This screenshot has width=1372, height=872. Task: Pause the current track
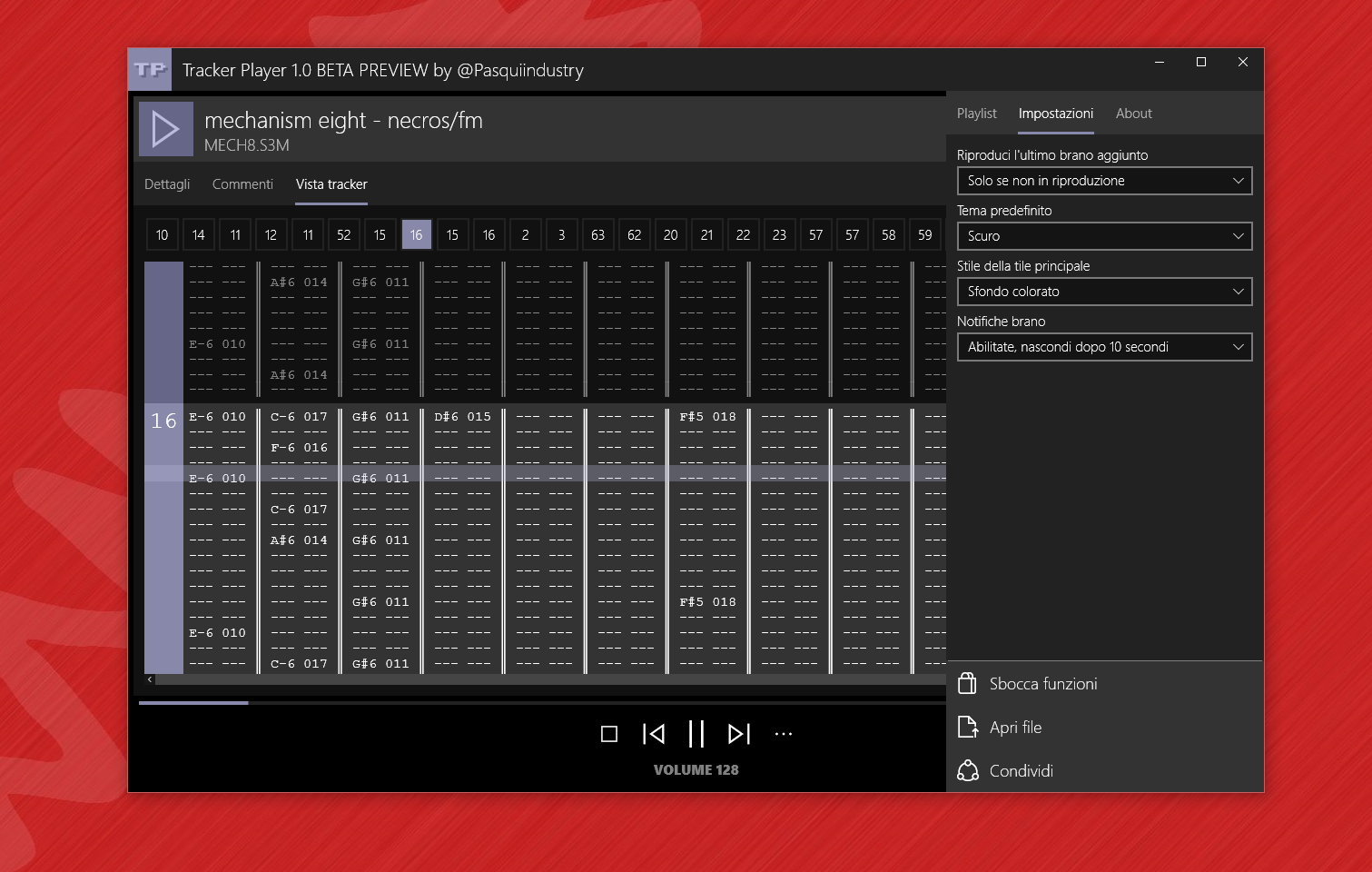pyautogui.click(x=696, y=733)
